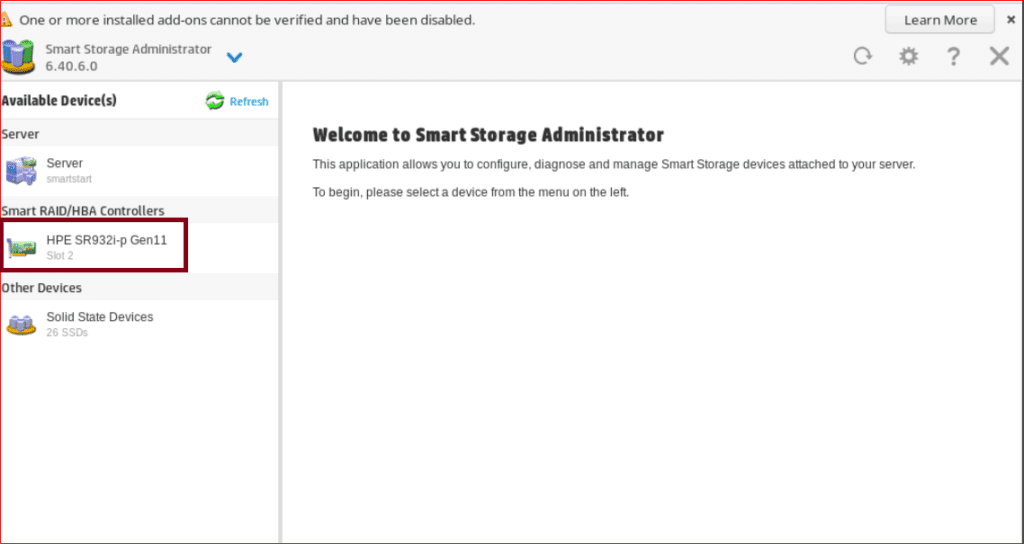
Task: Click the Smart Storage Administrator title text
Action: pyautogui.click(x=128, y=49)
